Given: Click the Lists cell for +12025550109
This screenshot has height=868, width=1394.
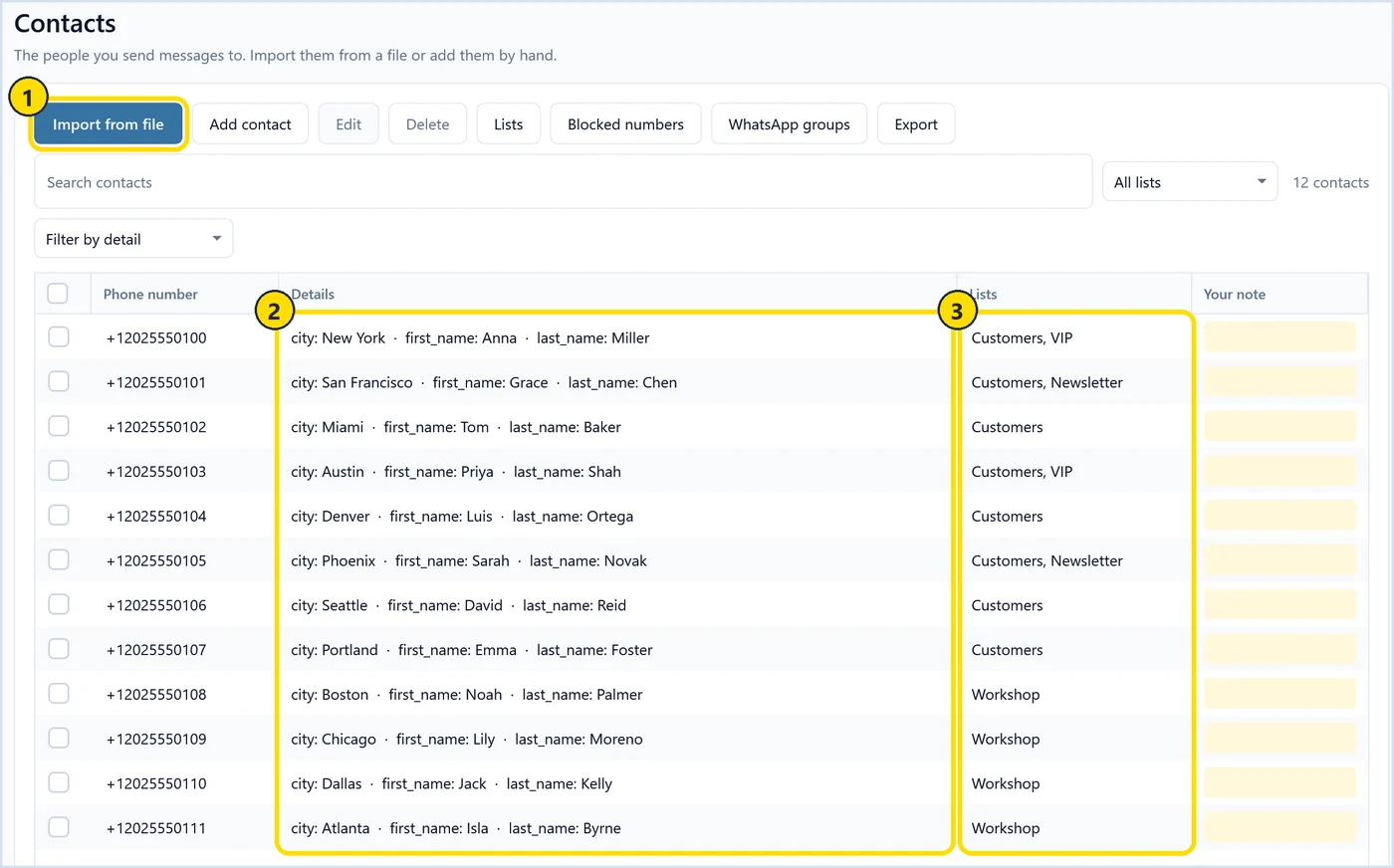Looking at the screenshot, I should click(x=1006, y=740).
